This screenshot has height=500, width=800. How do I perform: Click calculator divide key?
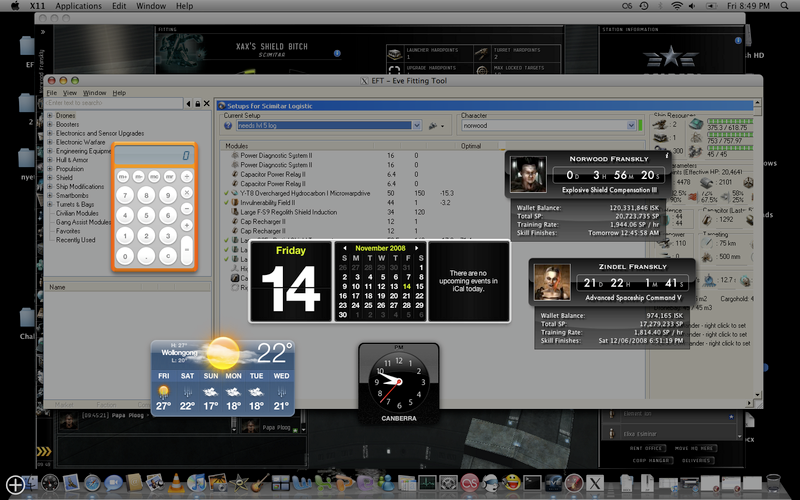click(x=187, y=177)
